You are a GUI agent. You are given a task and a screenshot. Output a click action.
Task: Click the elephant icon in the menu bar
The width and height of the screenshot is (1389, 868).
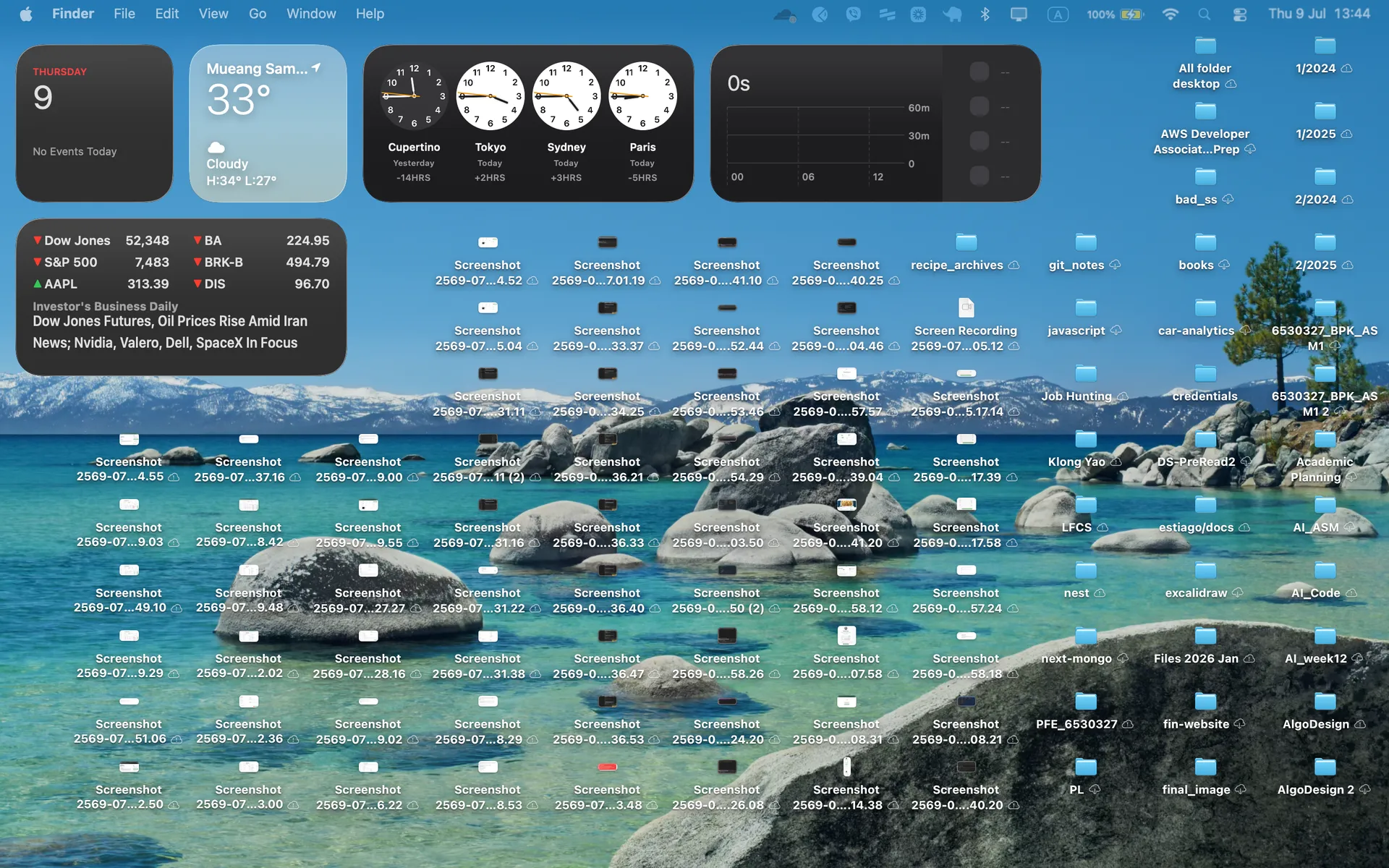coord(952,14)
